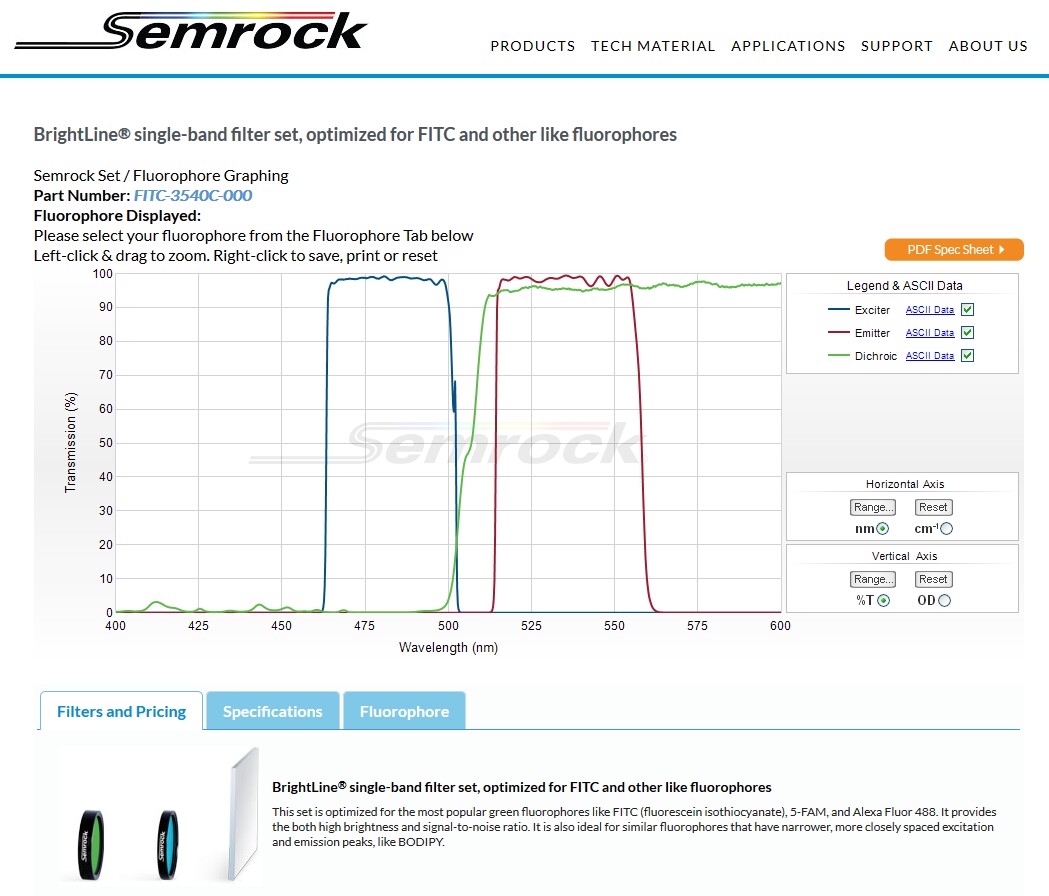Screen dimensions: 1049x896
Task: Uncheck the Exciter curve checkbox
Action: 967,309
